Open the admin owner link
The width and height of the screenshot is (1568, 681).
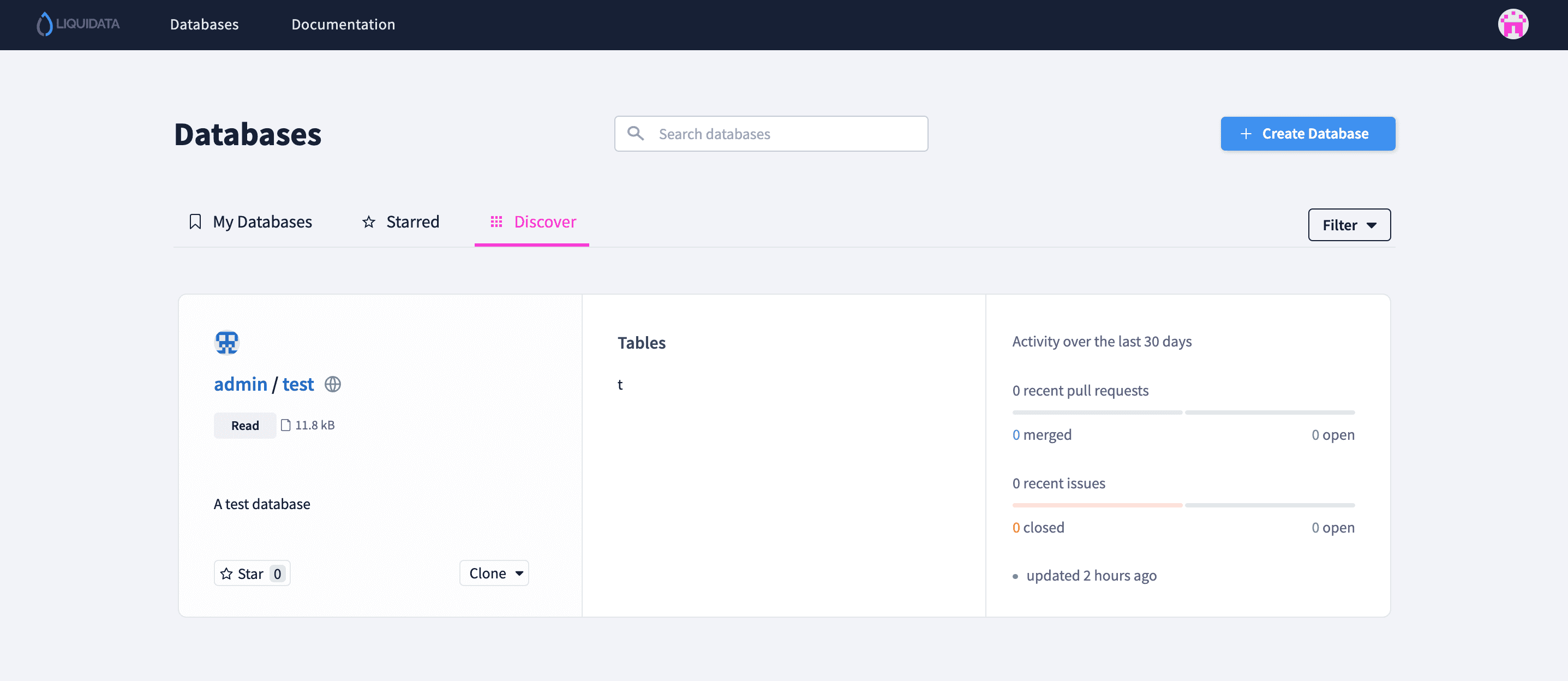241,385
